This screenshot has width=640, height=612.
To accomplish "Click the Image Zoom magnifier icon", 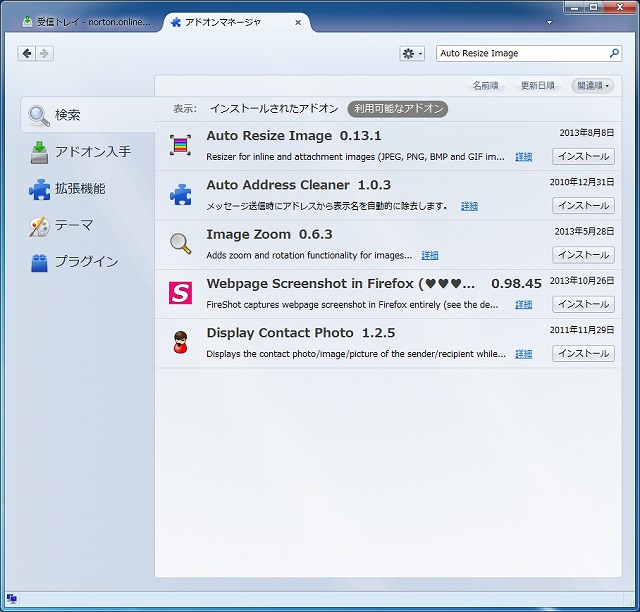I will click(x=180, y=244).
